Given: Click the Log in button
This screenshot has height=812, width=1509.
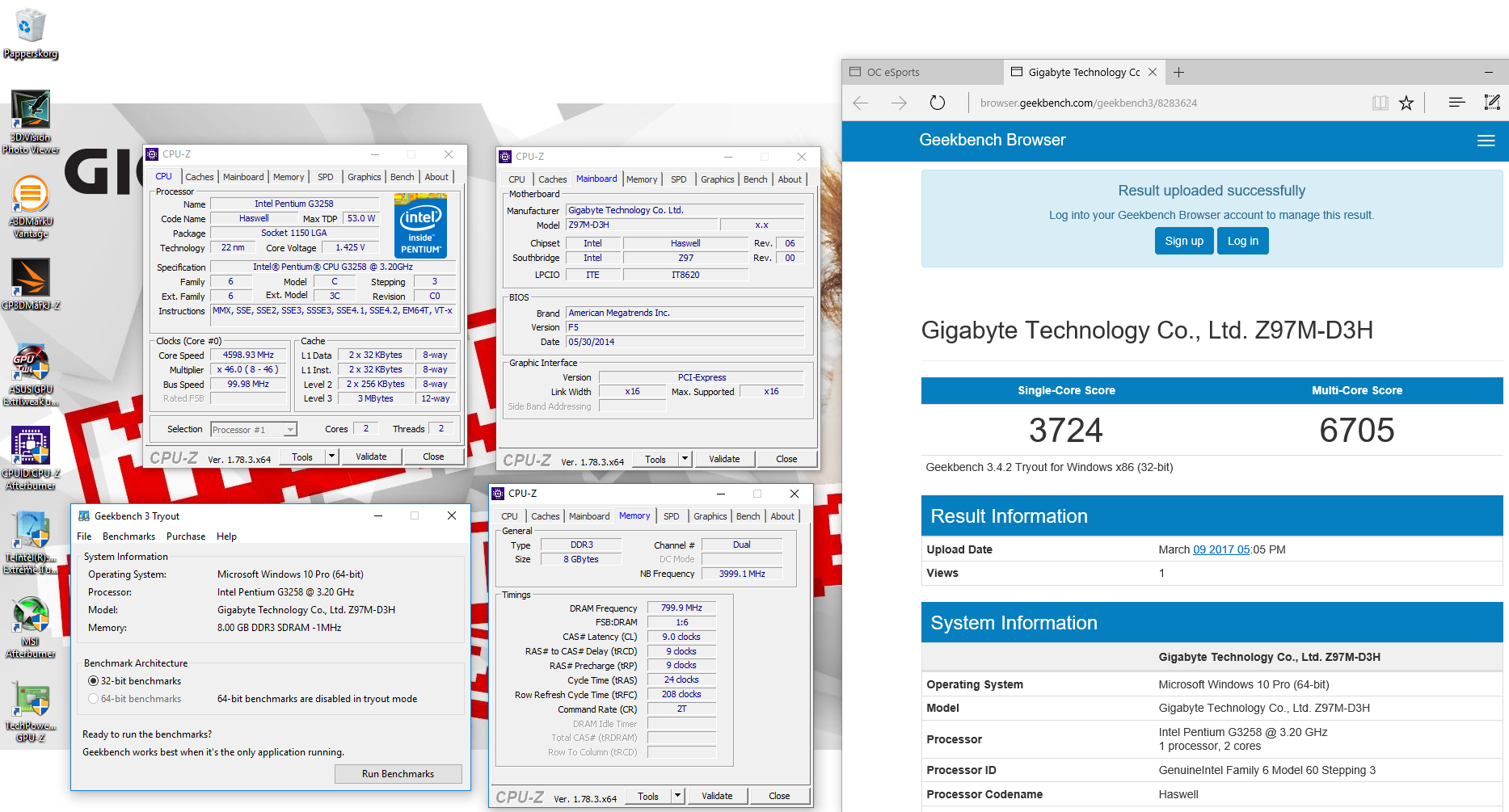Looking at the screenshot, I should [x=1243, y=241].
